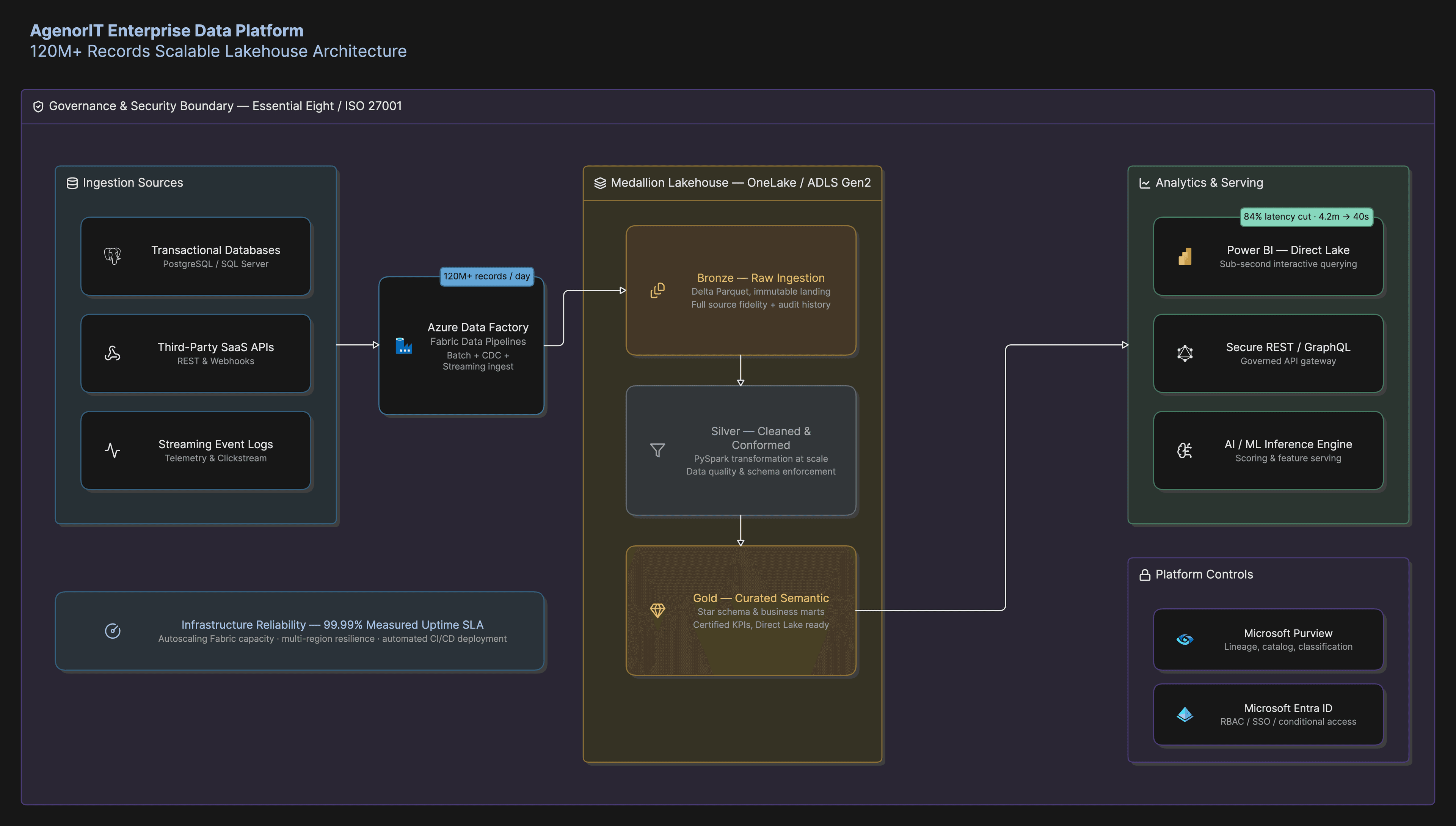Click the Gold — Curated Semantic title

coord(761,598)
